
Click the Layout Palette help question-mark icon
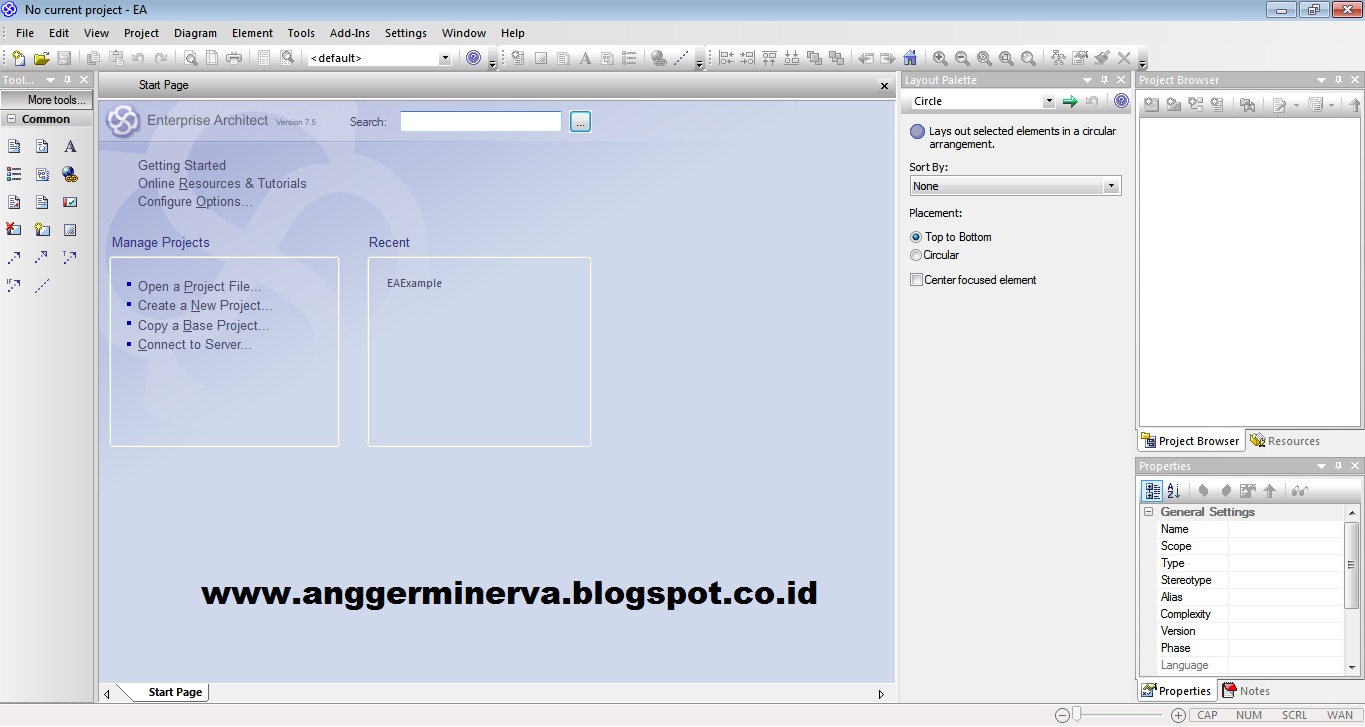tap(1120, 100)
